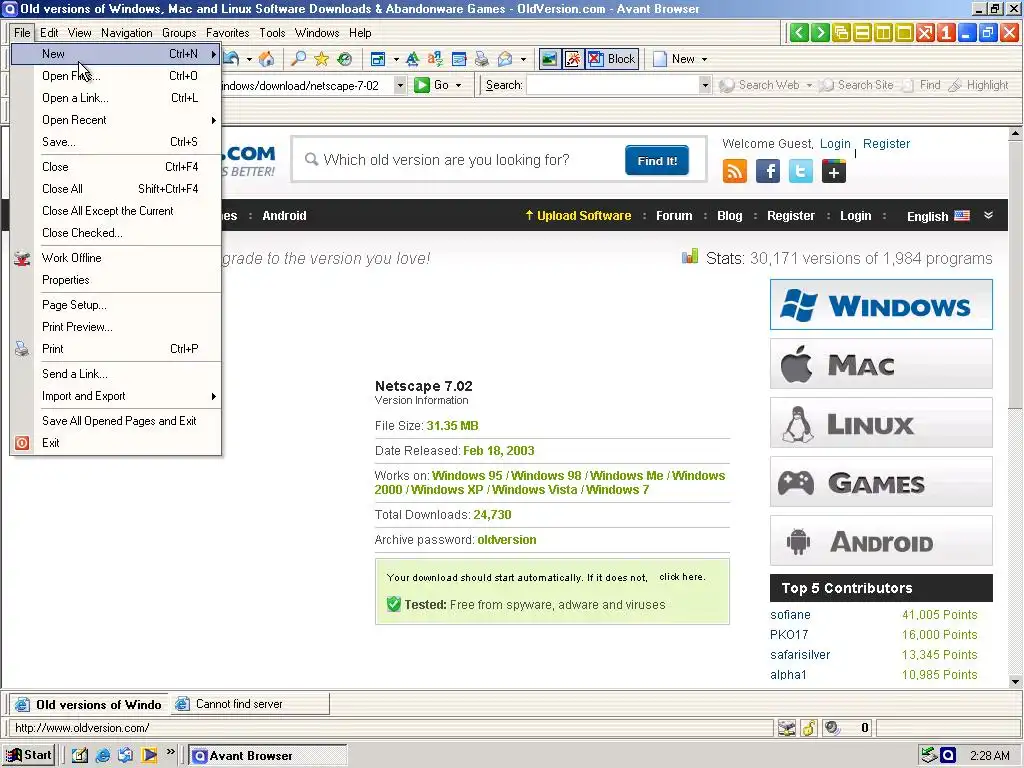The height and width of the screenshot is (768, 1024).
Task: Expand Open Recent submenu
Action: pos(116,120)
